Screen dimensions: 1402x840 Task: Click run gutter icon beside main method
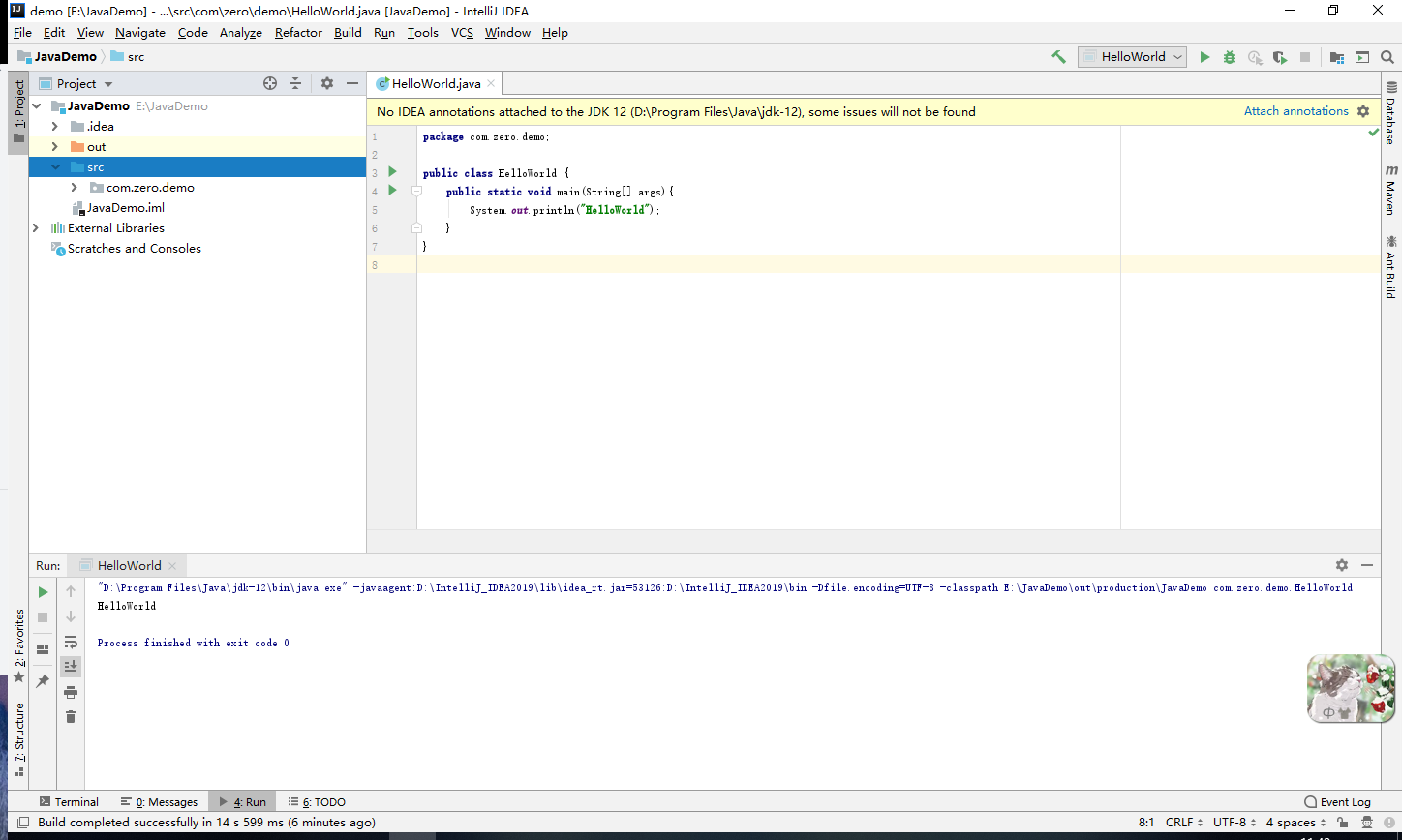tap(392, 190)
